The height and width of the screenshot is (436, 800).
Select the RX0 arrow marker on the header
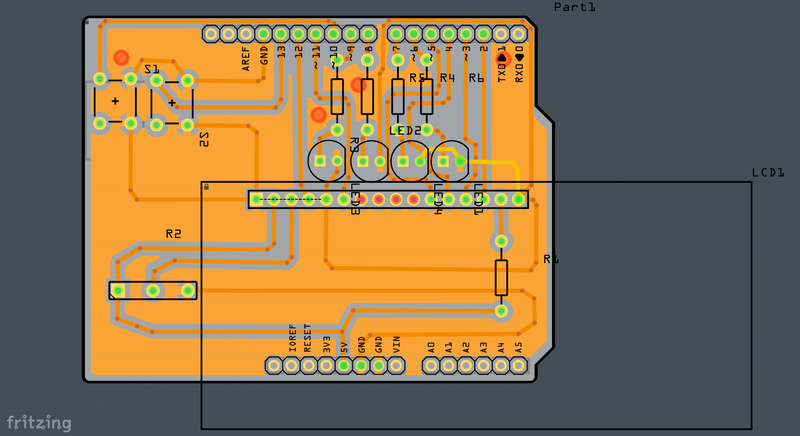519,58
